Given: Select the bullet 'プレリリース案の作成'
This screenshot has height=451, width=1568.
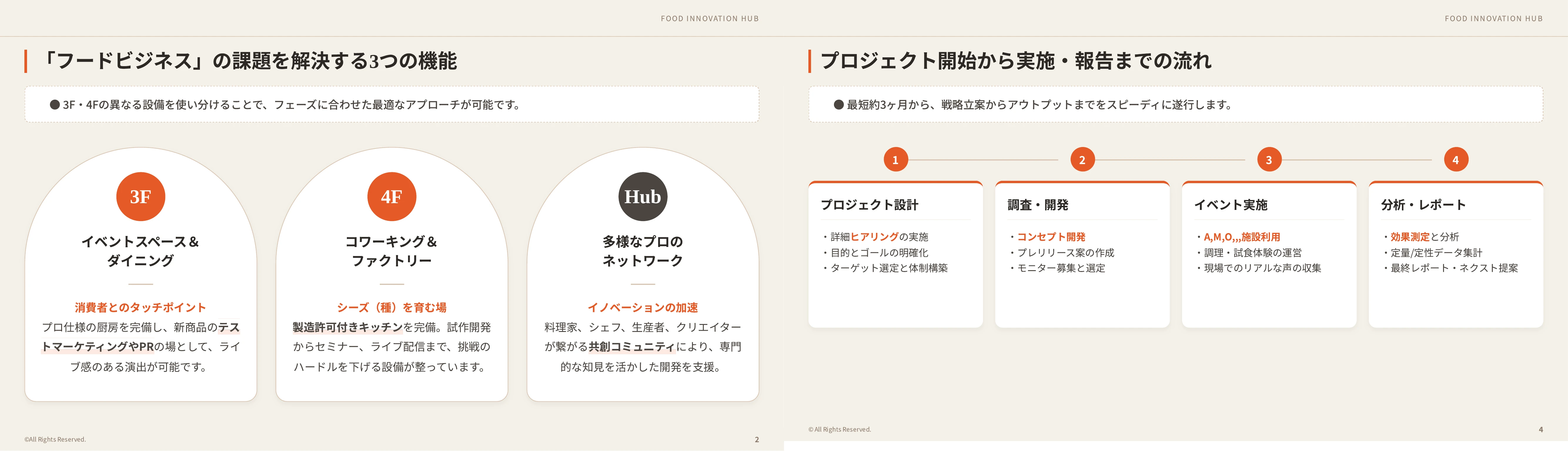Looking at the screenshot, I should 1061,253.
